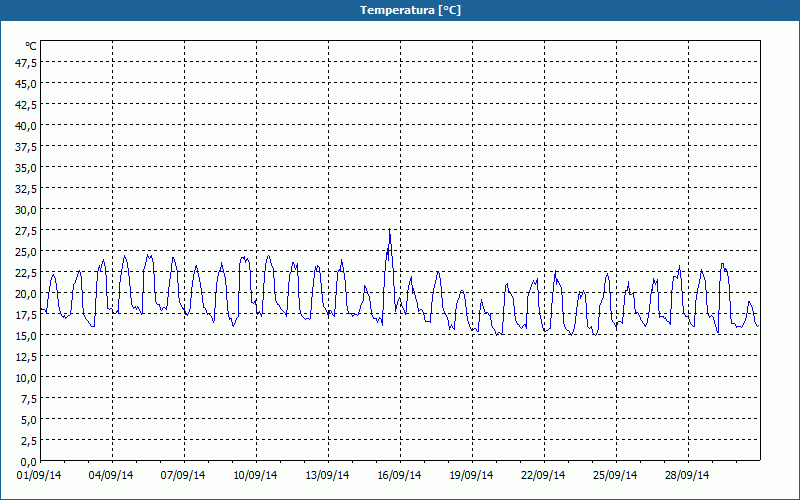Image resolution: width=800 pixels, height=500 pixels.
Task: Click the 22/09/14 date label
Action: pos(543,475)
